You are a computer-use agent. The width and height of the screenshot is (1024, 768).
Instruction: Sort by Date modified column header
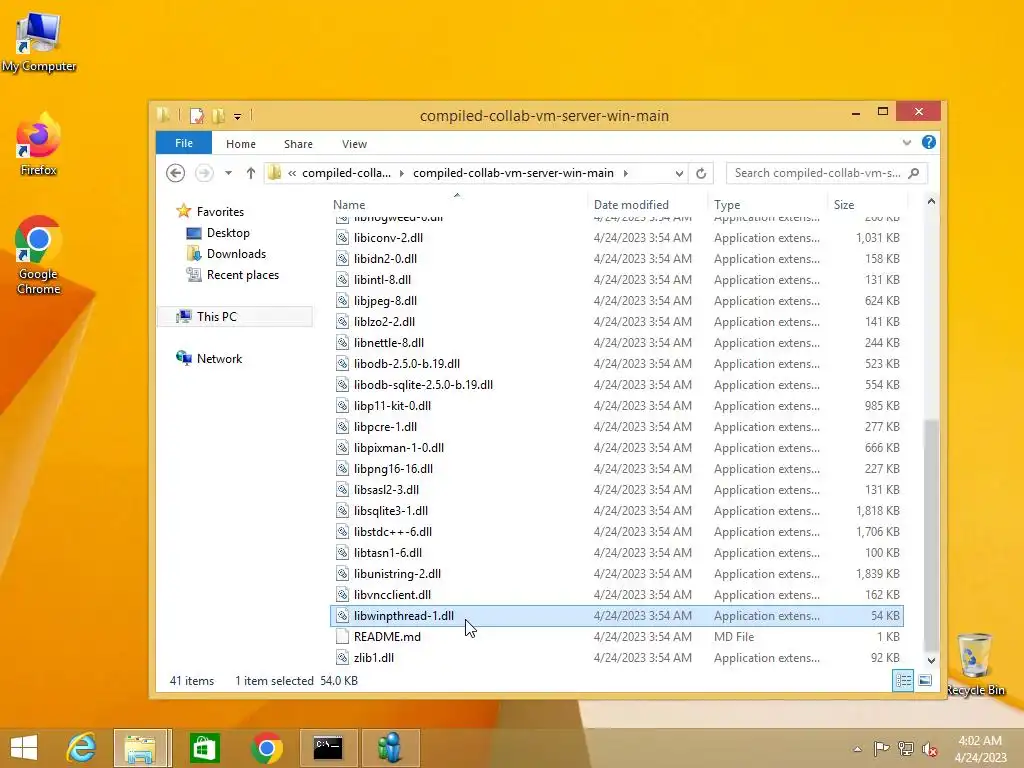(647, 204)
